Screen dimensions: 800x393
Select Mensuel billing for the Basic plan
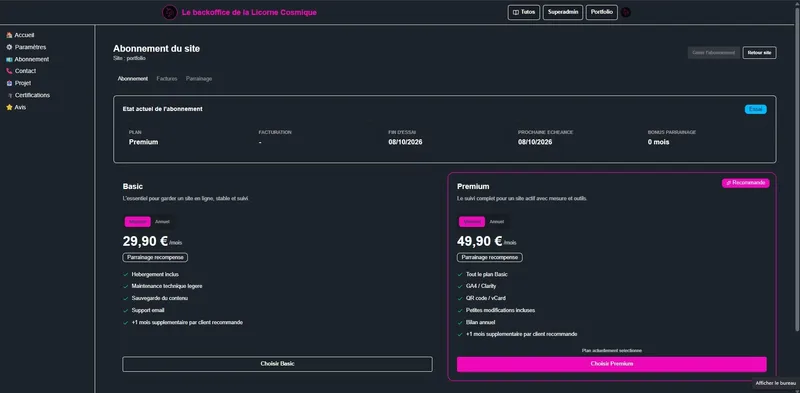pyautogui.click(x=137, y=222)
